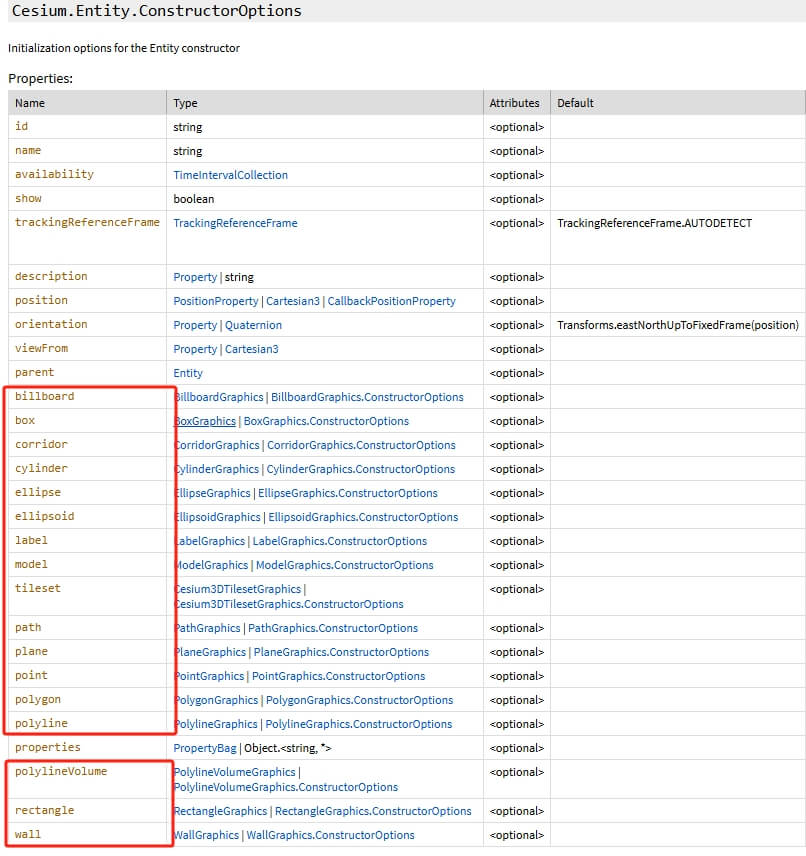Open the CylinderGraphics link
The height and width of the screenshot is (856, 806).
pyautogui.click(x=216, y=469)
